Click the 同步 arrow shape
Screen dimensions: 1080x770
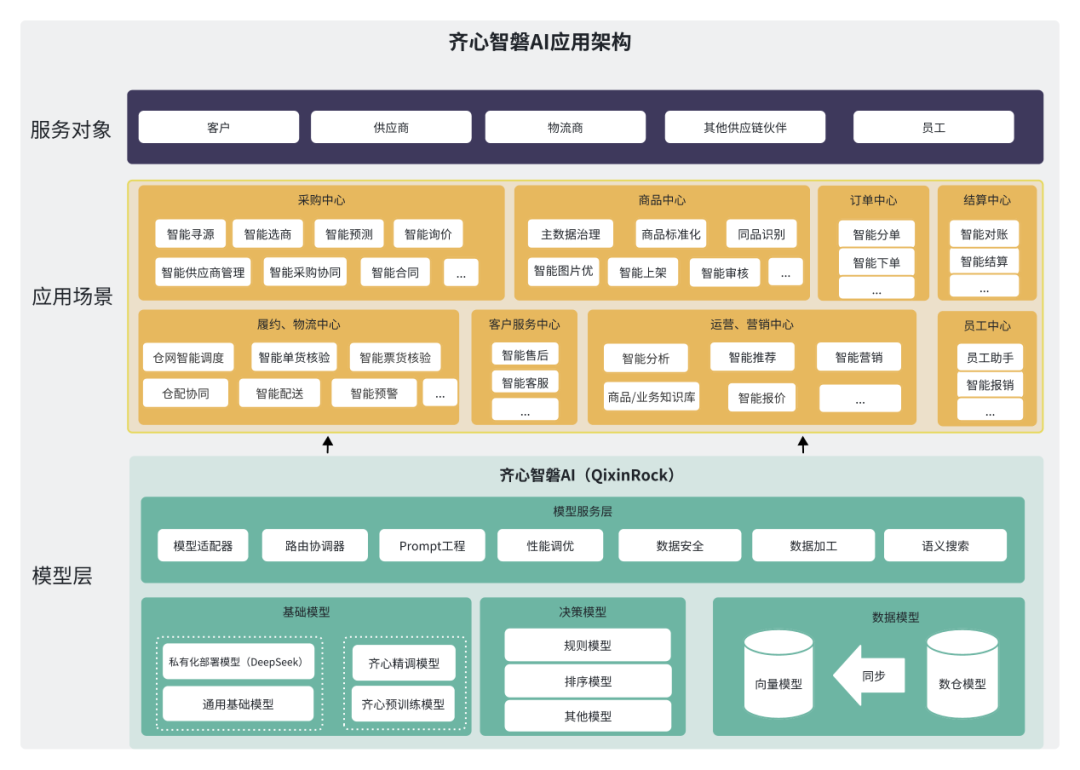(869, 676)
